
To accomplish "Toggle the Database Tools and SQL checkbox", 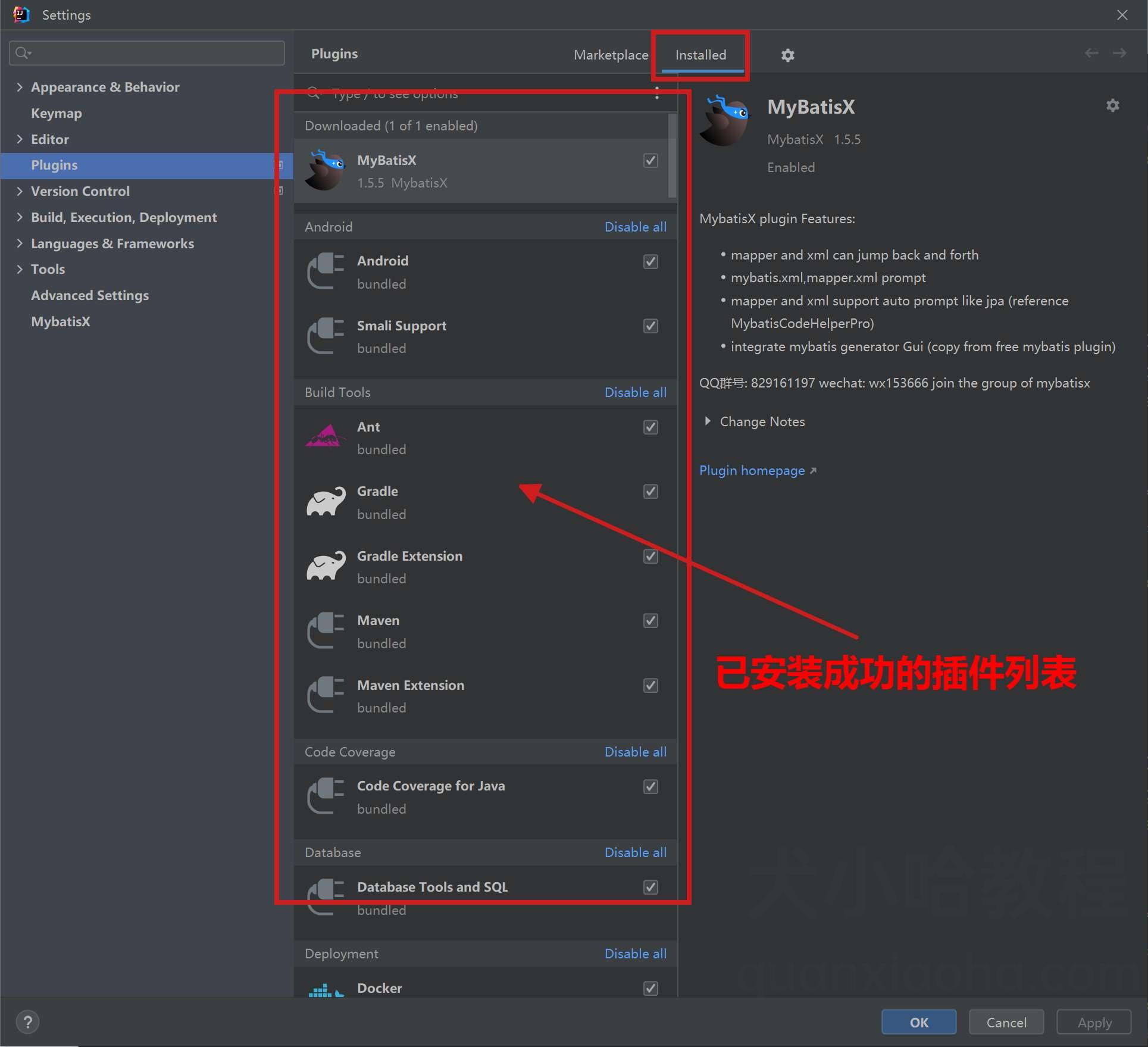I will tap(650, 887).
